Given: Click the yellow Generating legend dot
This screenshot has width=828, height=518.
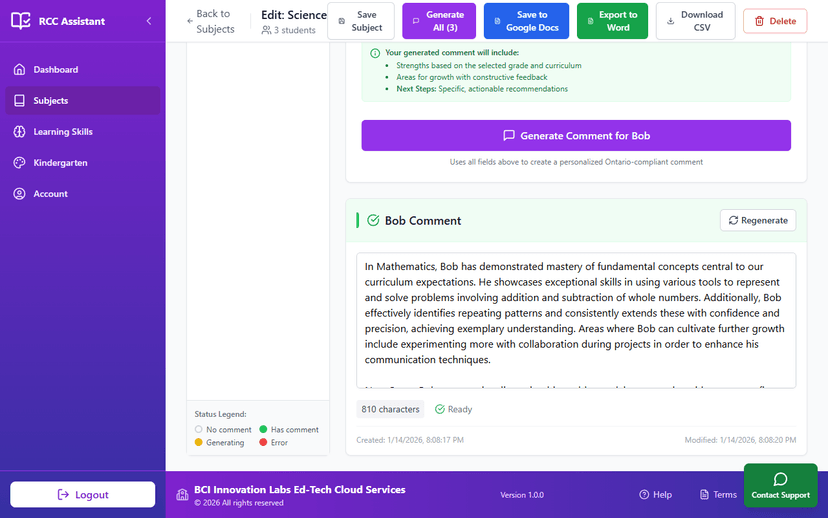Looking at the screenshot, I should tap(199, 442).
